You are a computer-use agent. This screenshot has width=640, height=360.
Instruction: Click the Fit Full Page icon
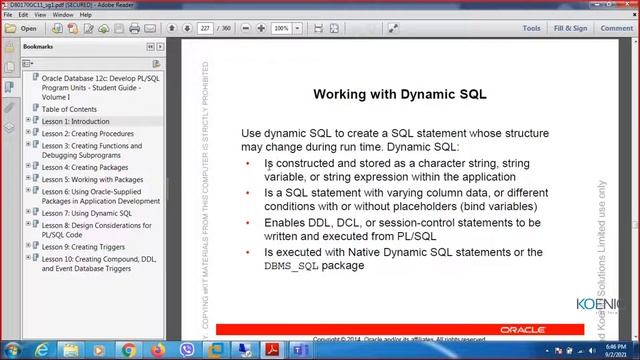click(x=334, y=28)
